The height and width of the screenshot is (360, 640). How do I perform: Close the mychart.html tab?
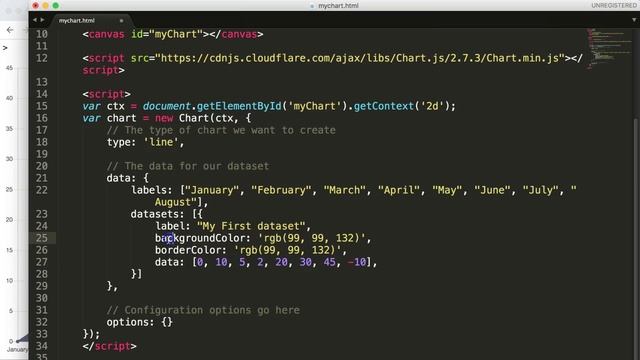(121, 20)
